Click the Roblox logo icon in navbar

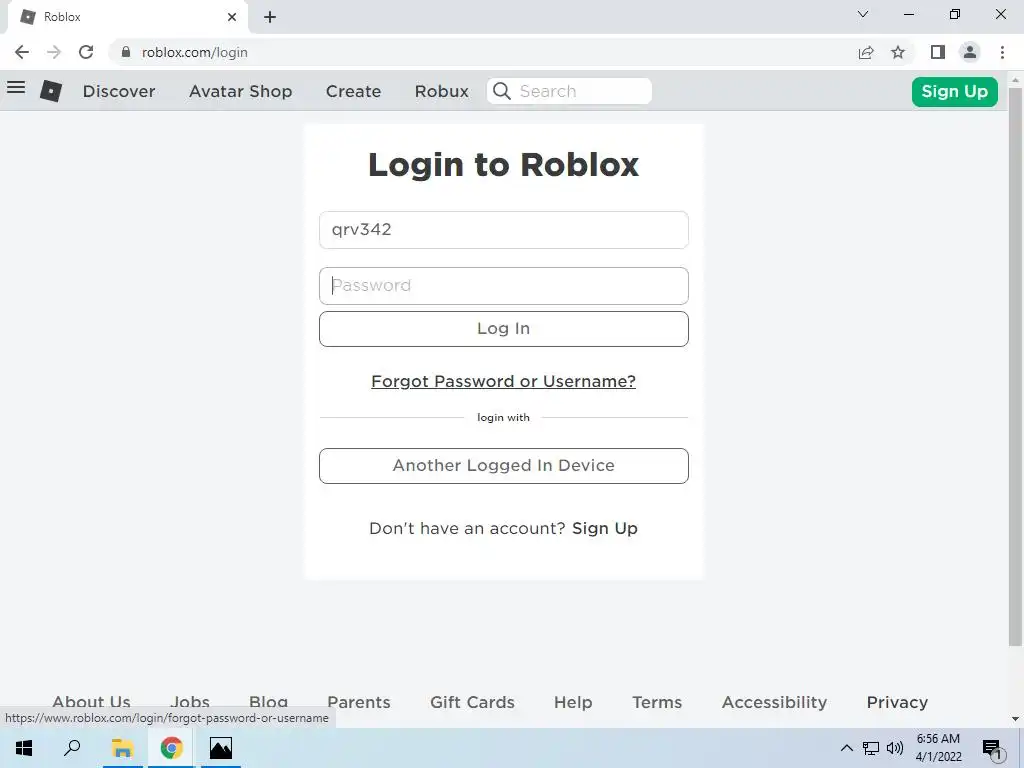coord(51,91)
